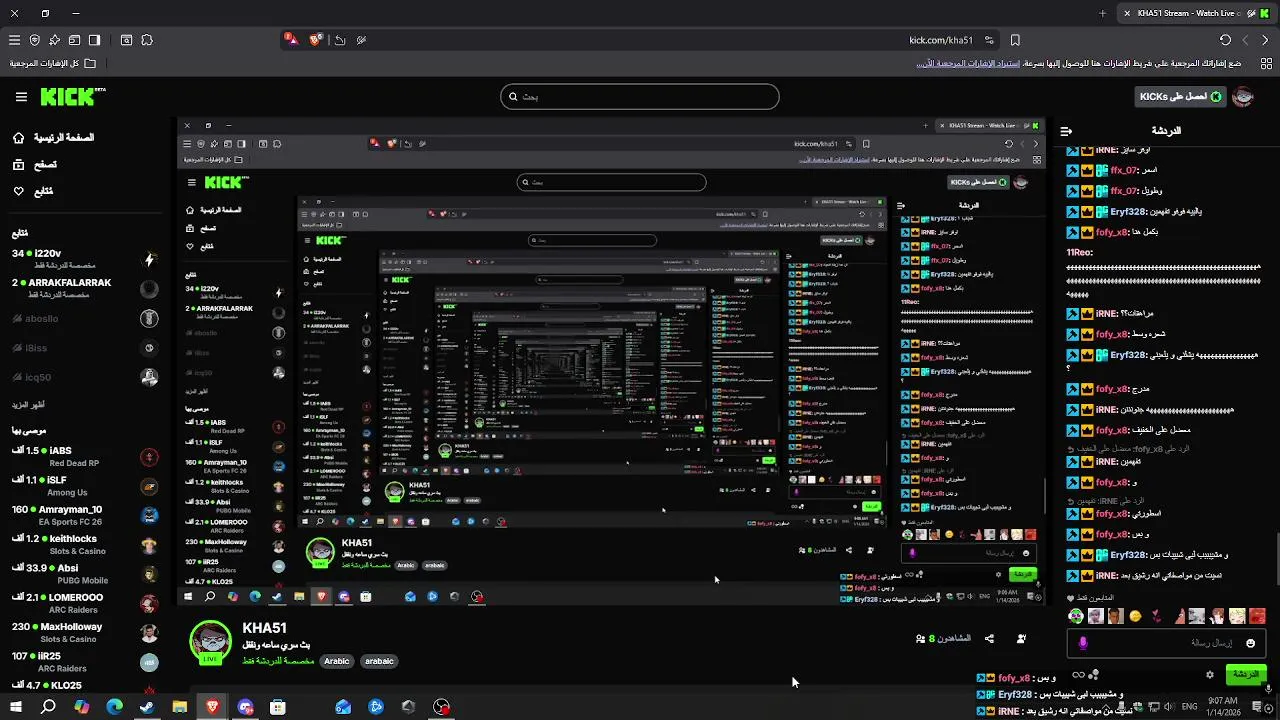1280x720 pixels.
Task: Open Brave Shields lion icon
Action: [x=316, y=40]
